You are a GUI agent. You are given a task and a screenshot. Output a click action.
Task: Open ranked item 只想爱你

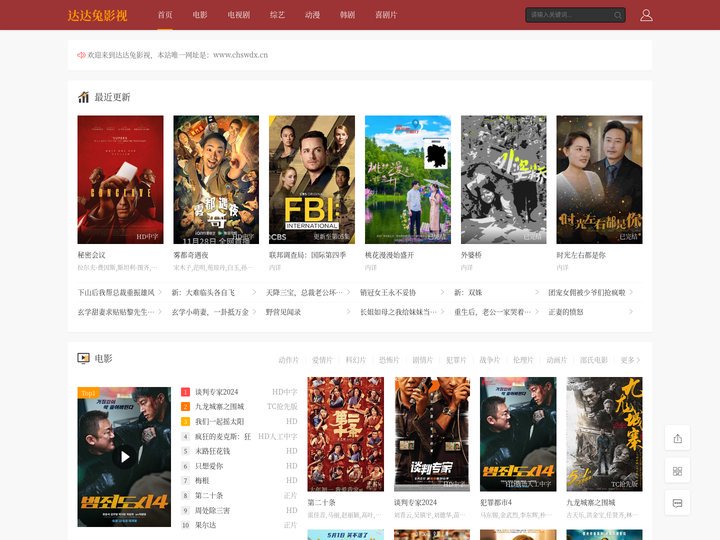pyautogui.click(x=209, y=466)
